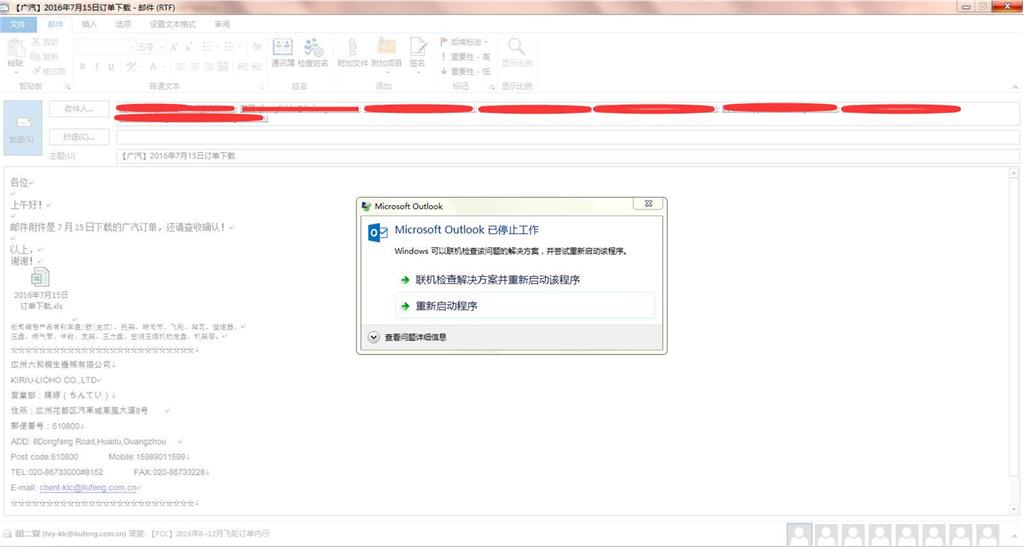
Task: Click the Copy (复制) icon
Action: point(36,57)
